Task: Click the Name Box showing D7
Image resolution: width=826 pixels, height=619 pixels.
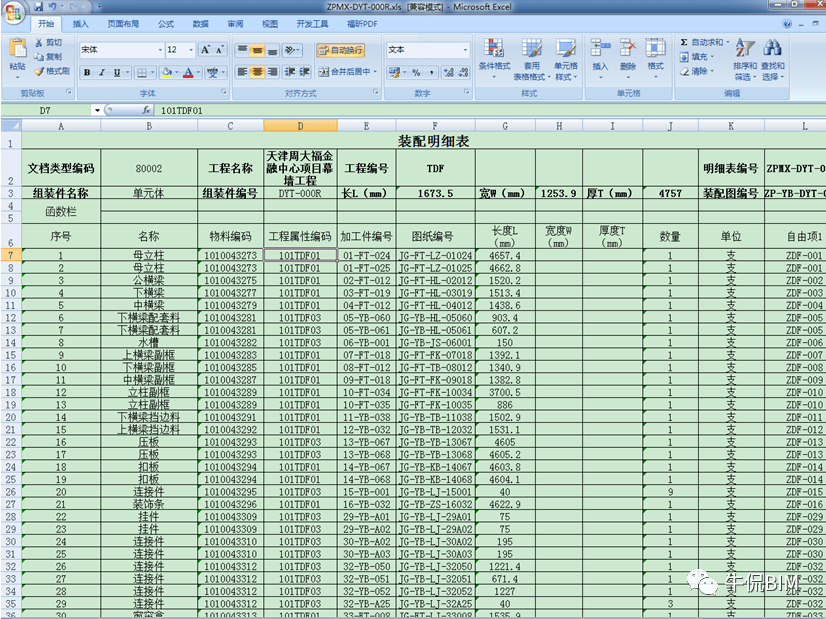Action: click(46, 110)
